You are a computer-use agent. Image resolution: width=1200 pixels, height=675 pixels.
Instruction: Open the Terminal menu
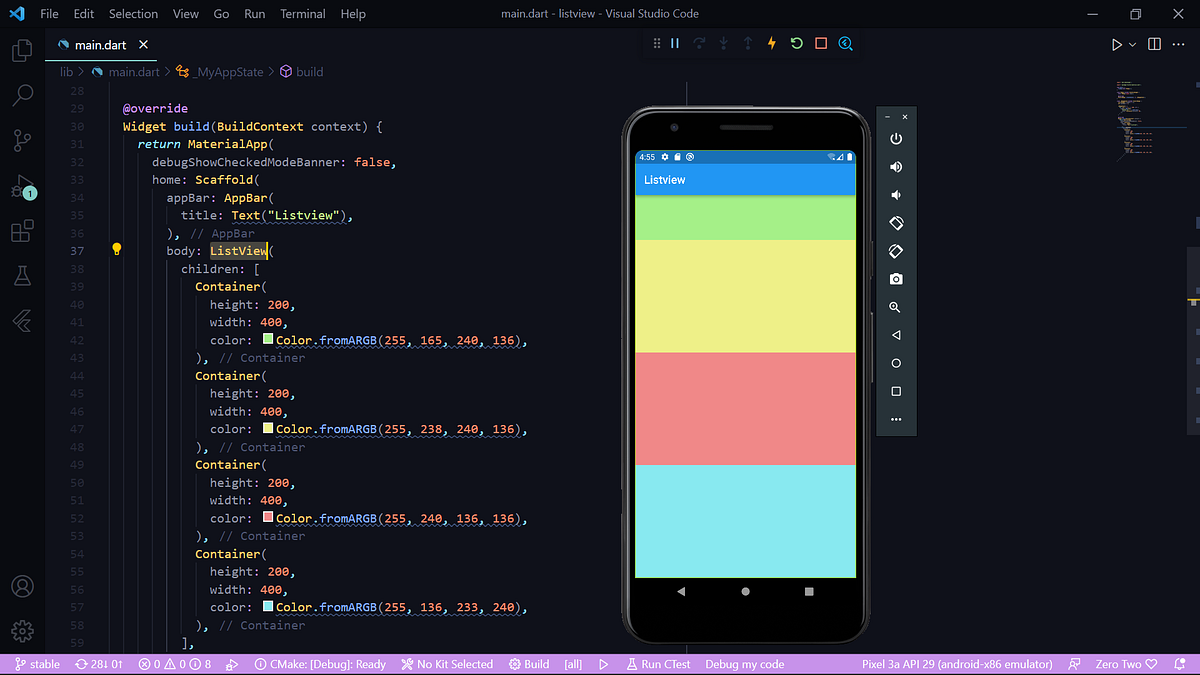302,13
